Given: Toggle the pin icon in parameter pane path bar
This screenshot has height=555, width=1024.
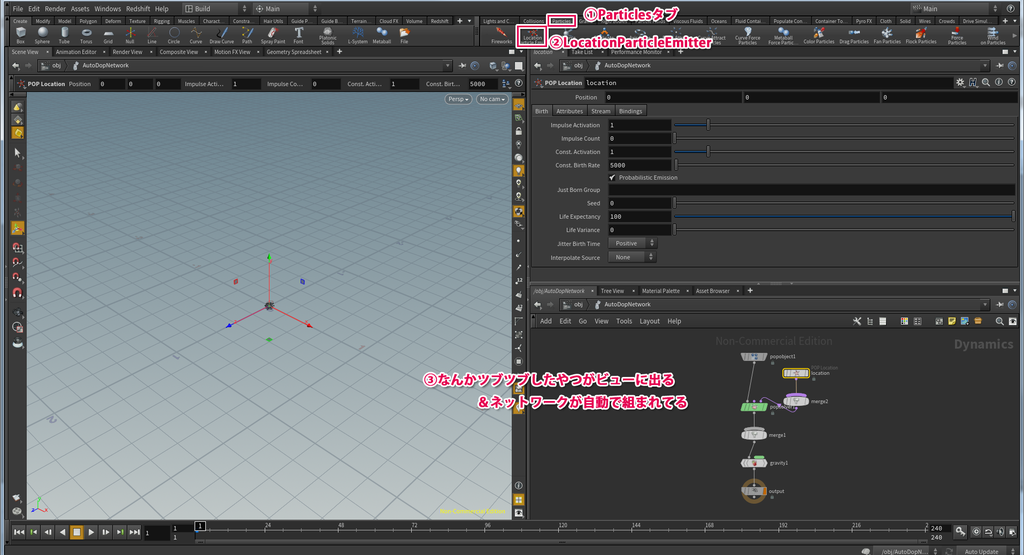Looking at the screenshot, I should pos(999,65).
